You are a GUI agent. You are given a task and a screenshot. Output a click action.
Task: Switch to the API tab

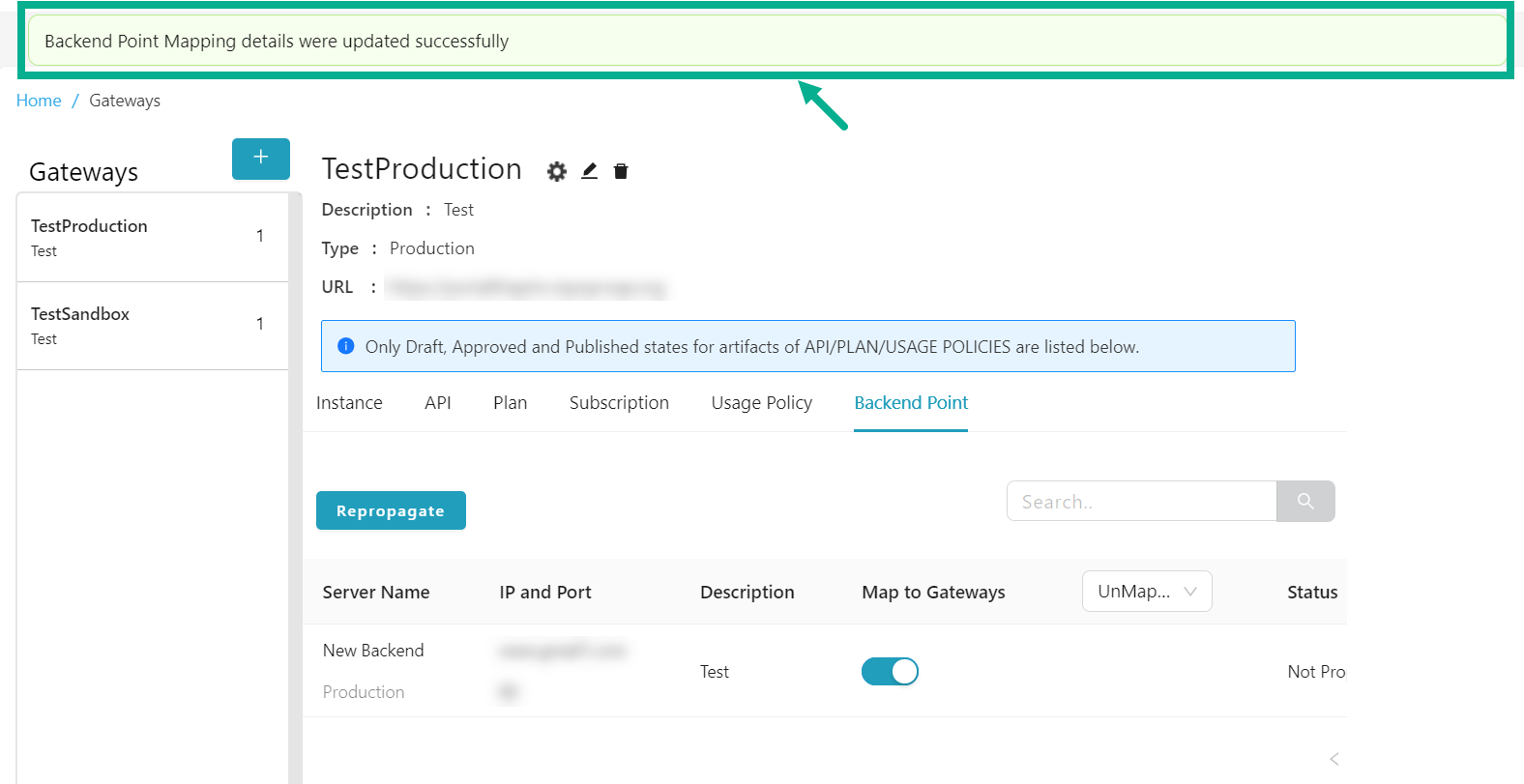pyautogui.click(x=438, y=403)
